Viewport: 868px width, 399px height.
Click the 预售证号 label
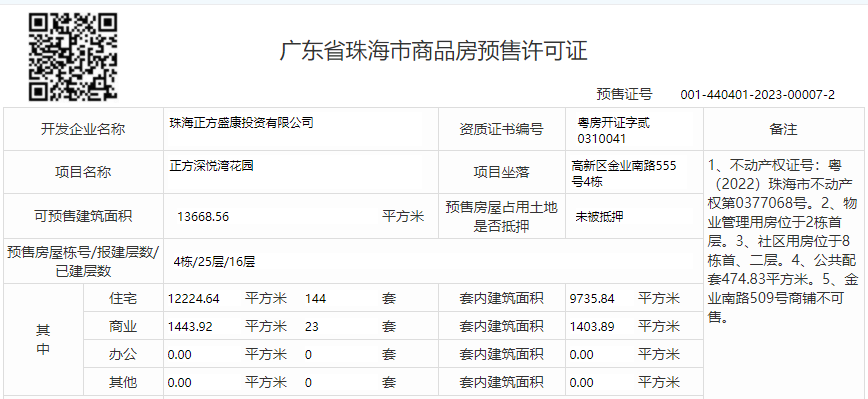pos(624,95)
